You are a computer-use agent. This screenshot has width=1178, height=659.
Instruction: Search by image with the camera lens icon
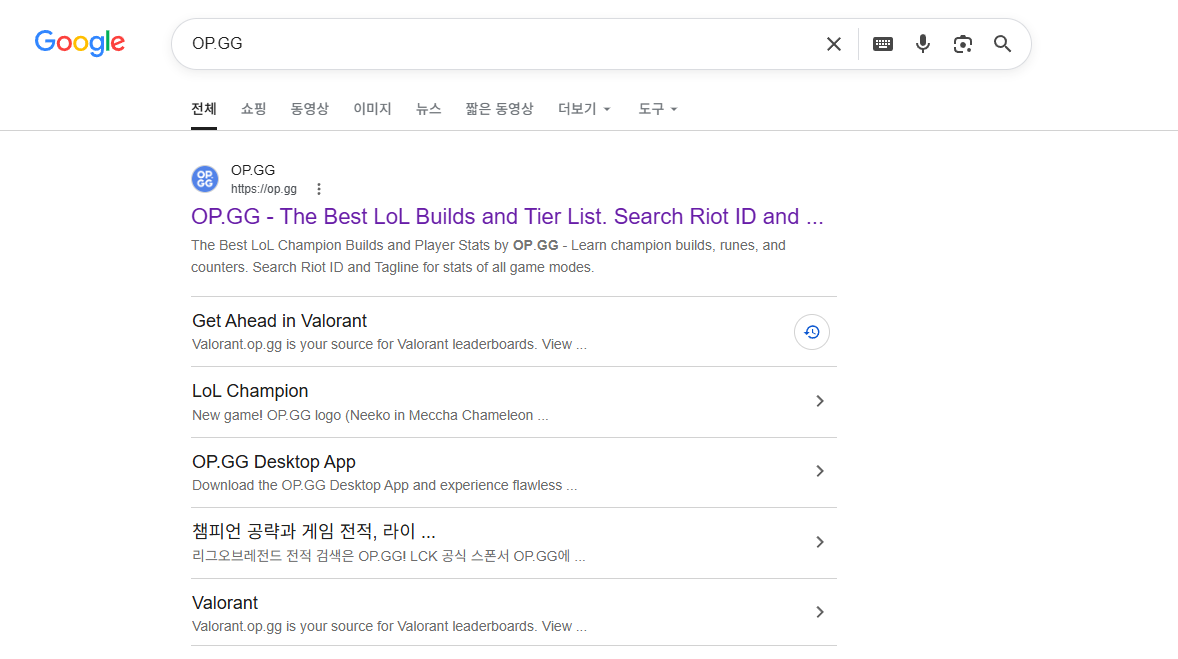point(962,44)
